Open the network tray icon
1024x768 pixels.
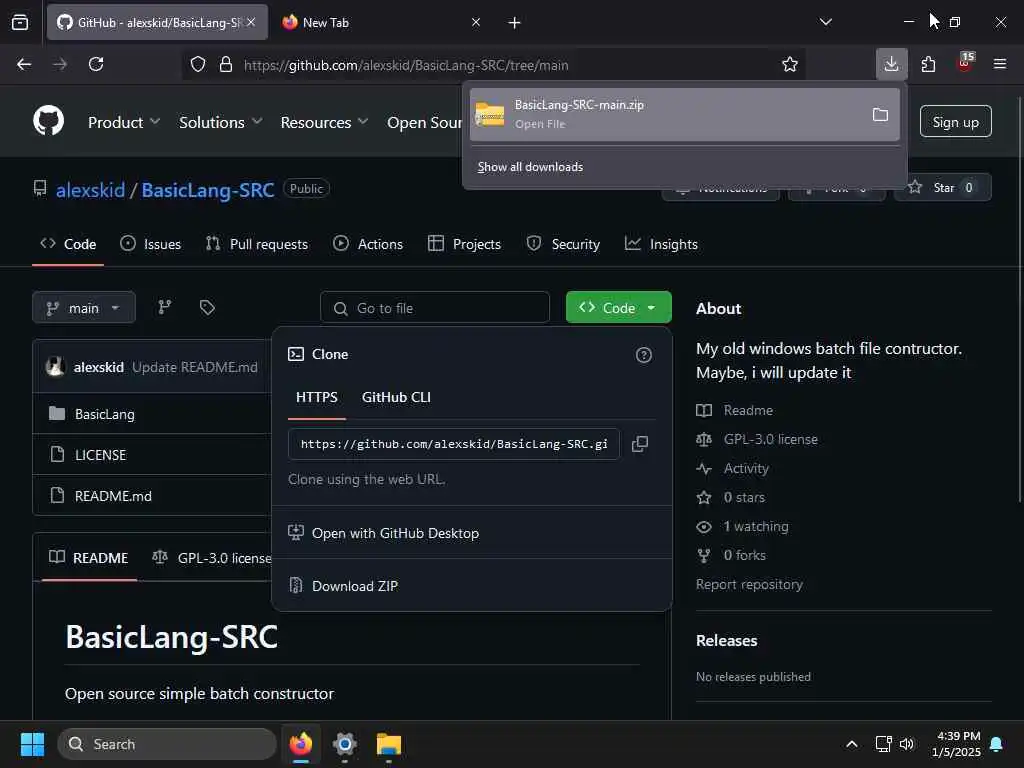point(883,744)
